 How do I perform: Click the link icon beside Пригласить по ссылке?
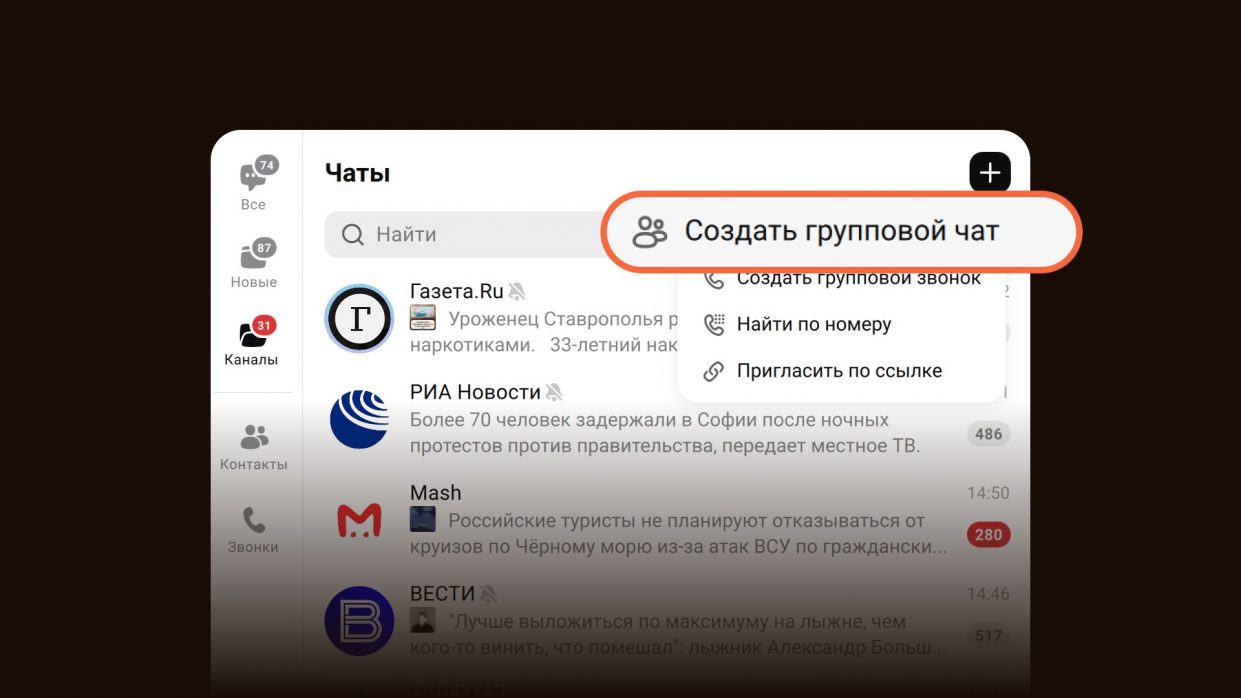[x=713, y=370]
